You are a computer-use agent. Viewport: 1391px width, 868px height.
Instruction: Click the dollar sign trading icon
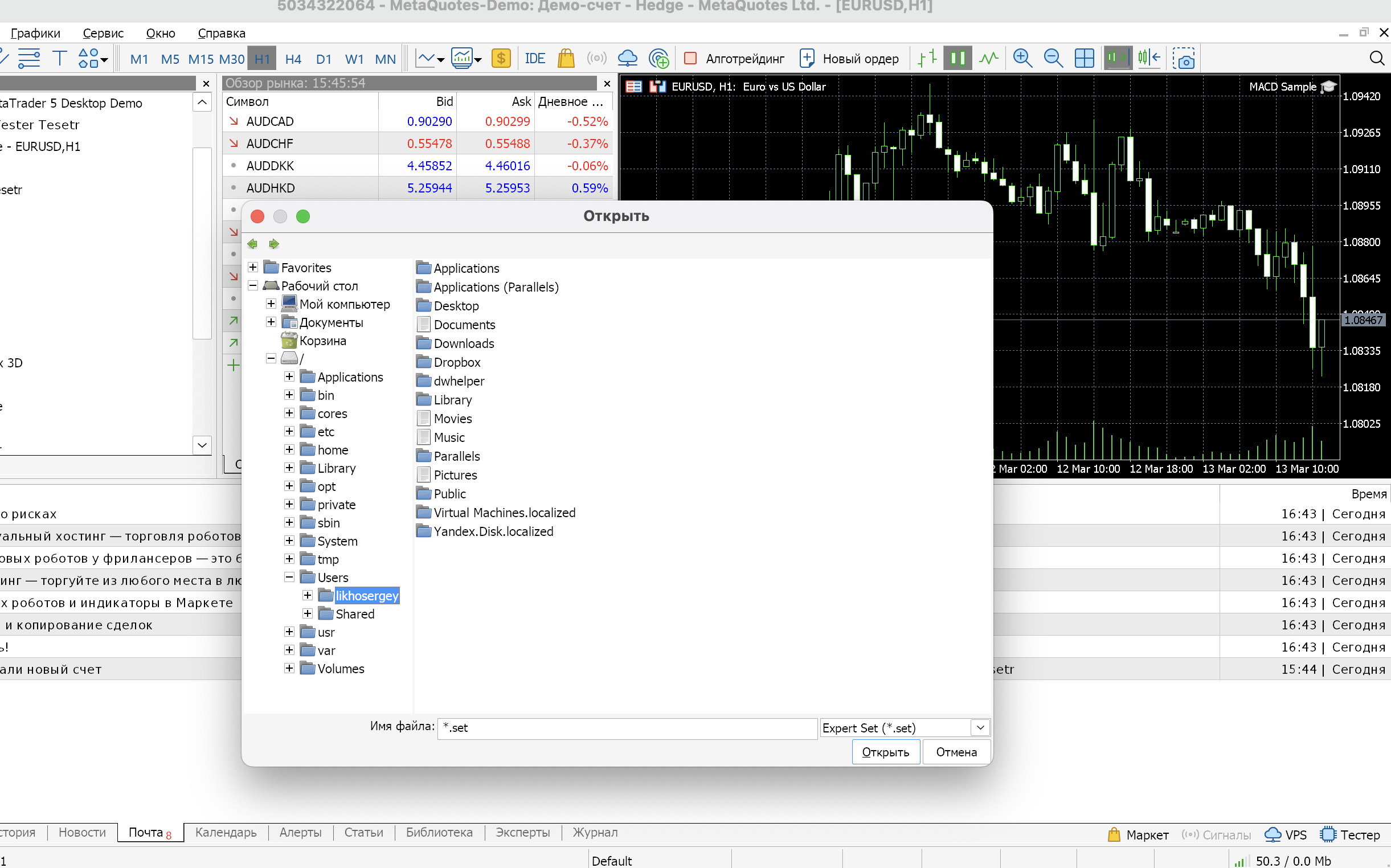pos(501,59)
